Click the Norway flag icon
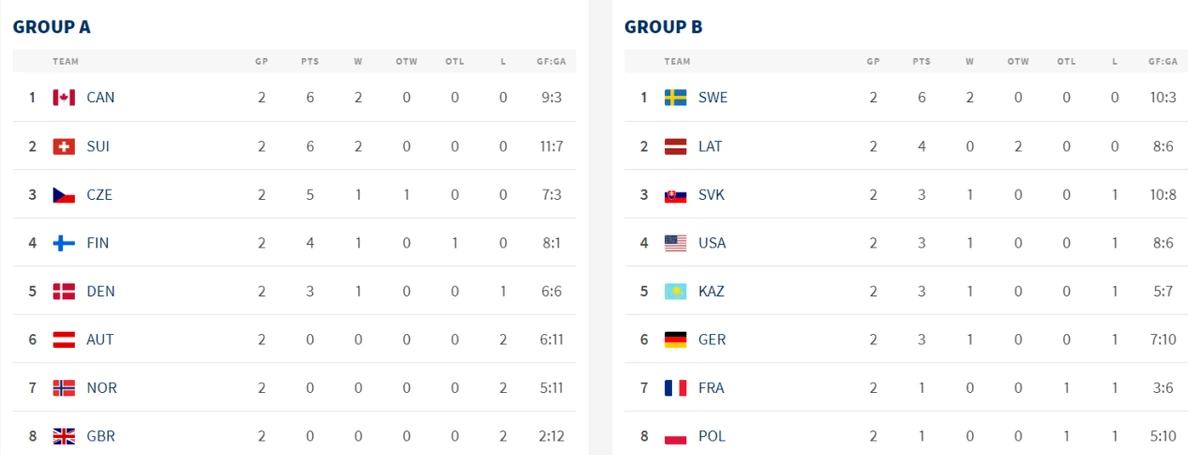Viewport: 1200px width, 455px height. pos(64,388)
